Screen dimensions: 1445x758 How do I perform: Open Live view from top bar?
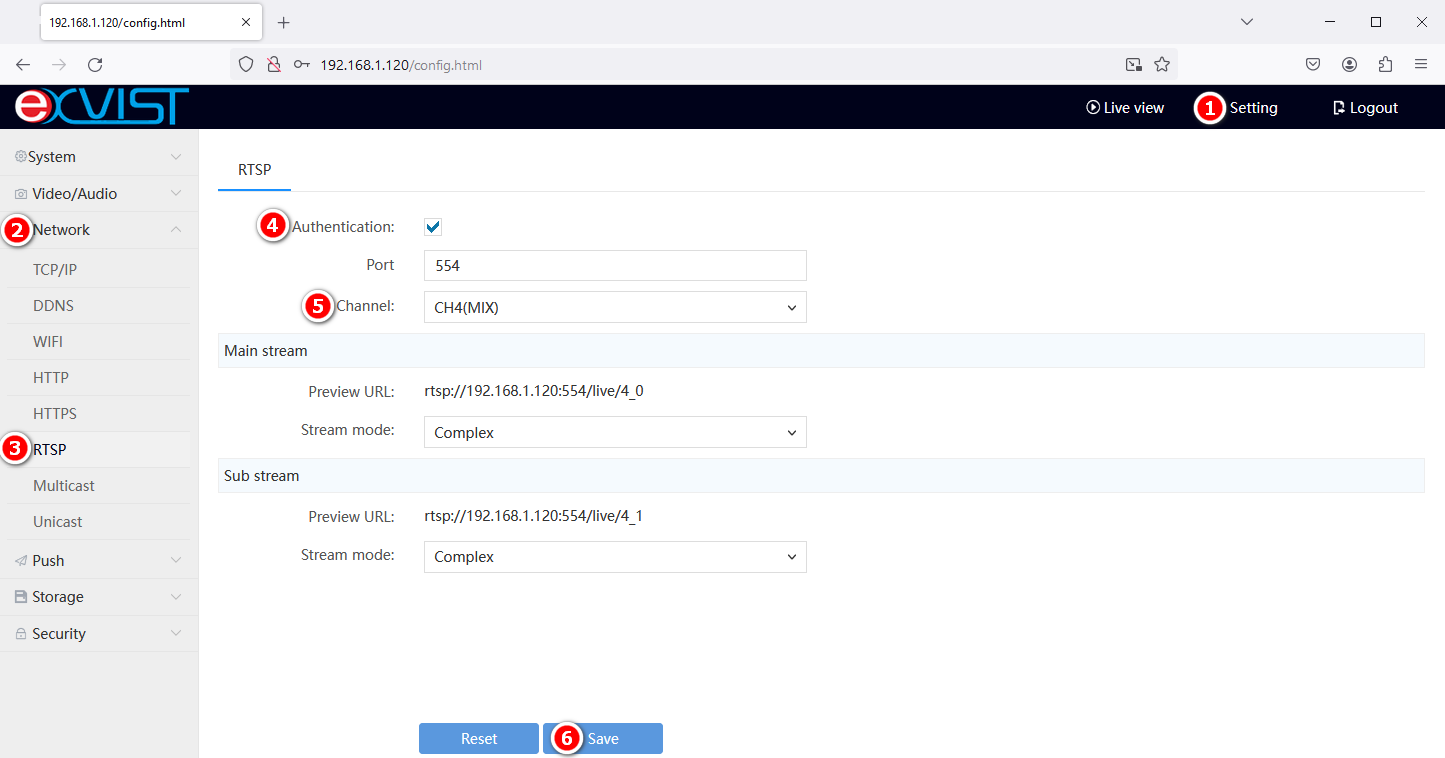[x=1125, y=107]
